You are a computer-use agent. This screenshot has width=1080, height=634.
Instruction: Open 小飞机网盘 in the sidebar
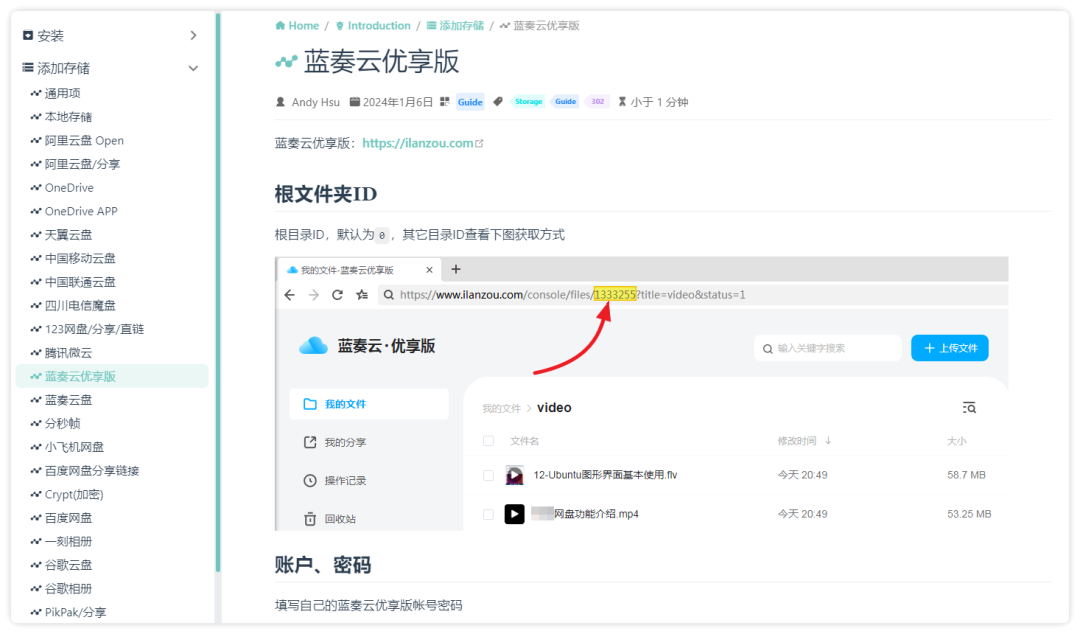coord(112,447)
